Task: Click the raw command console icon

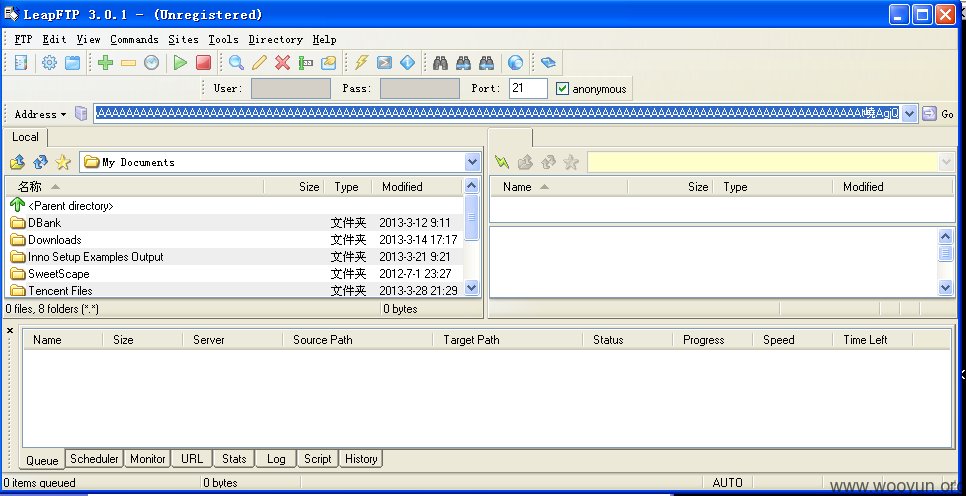Action: [x=384, y=62]
